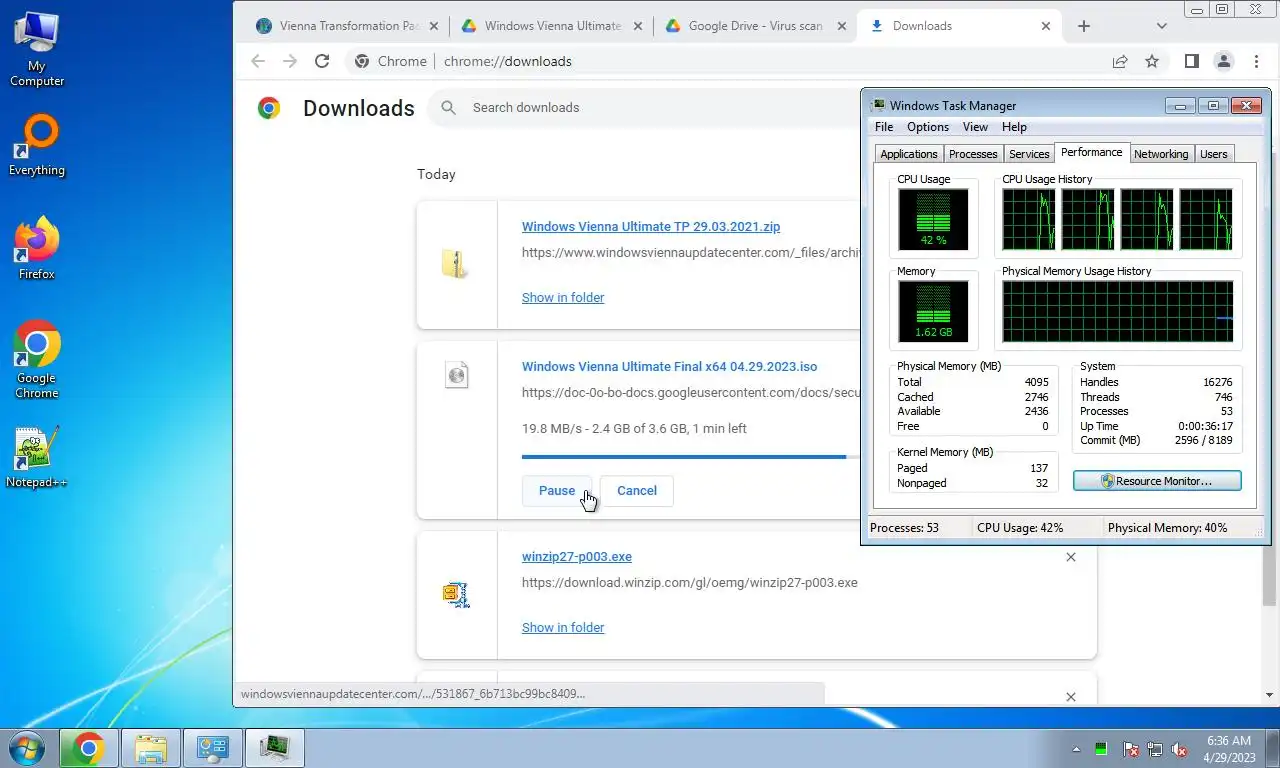Click the tab search chevron

click(1161, 26)
